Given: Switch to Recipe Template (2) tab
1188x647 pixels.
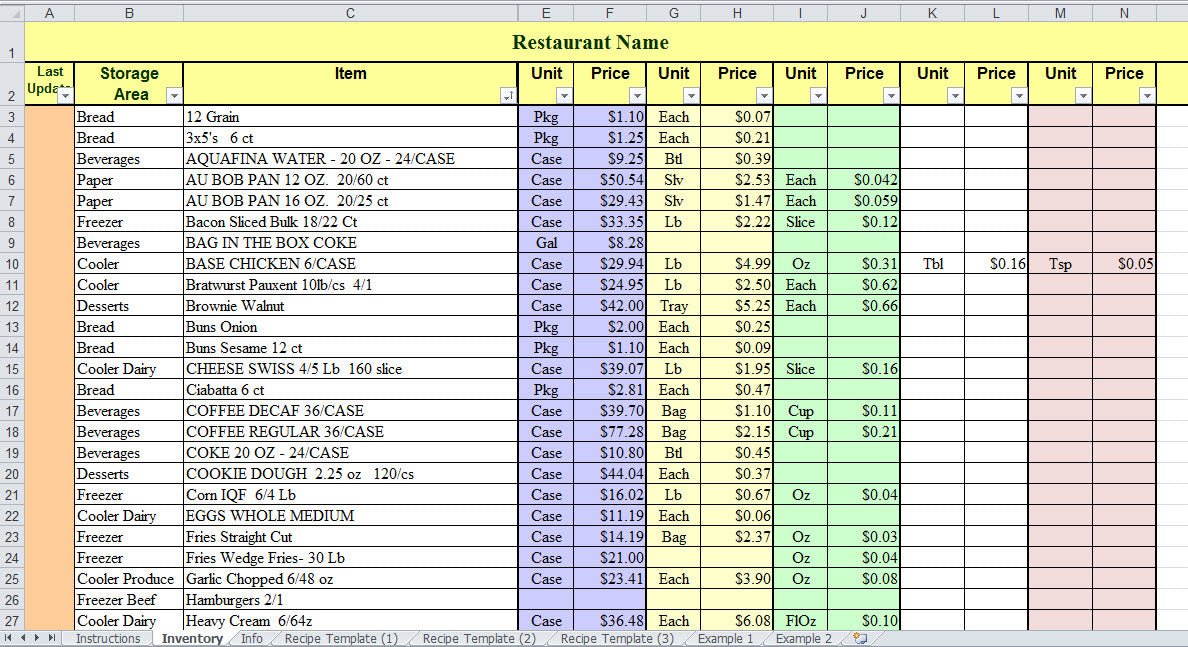Looking at the screenshot, I should coord(479,639).
